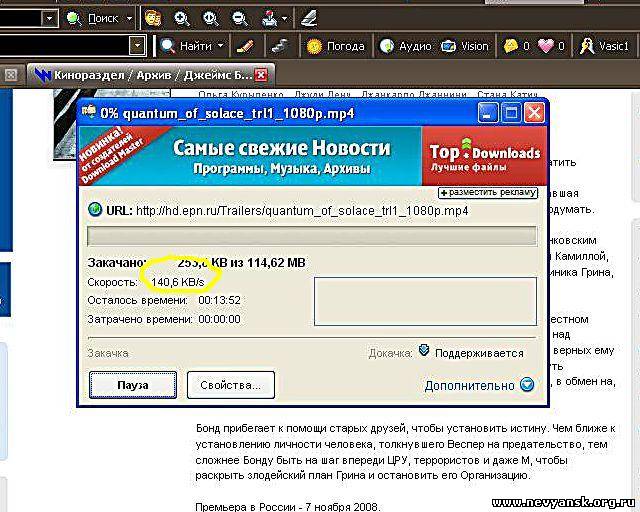640x512 pixels.
Task: Click the Премьера в России text line
Action: tap(288, 507)
